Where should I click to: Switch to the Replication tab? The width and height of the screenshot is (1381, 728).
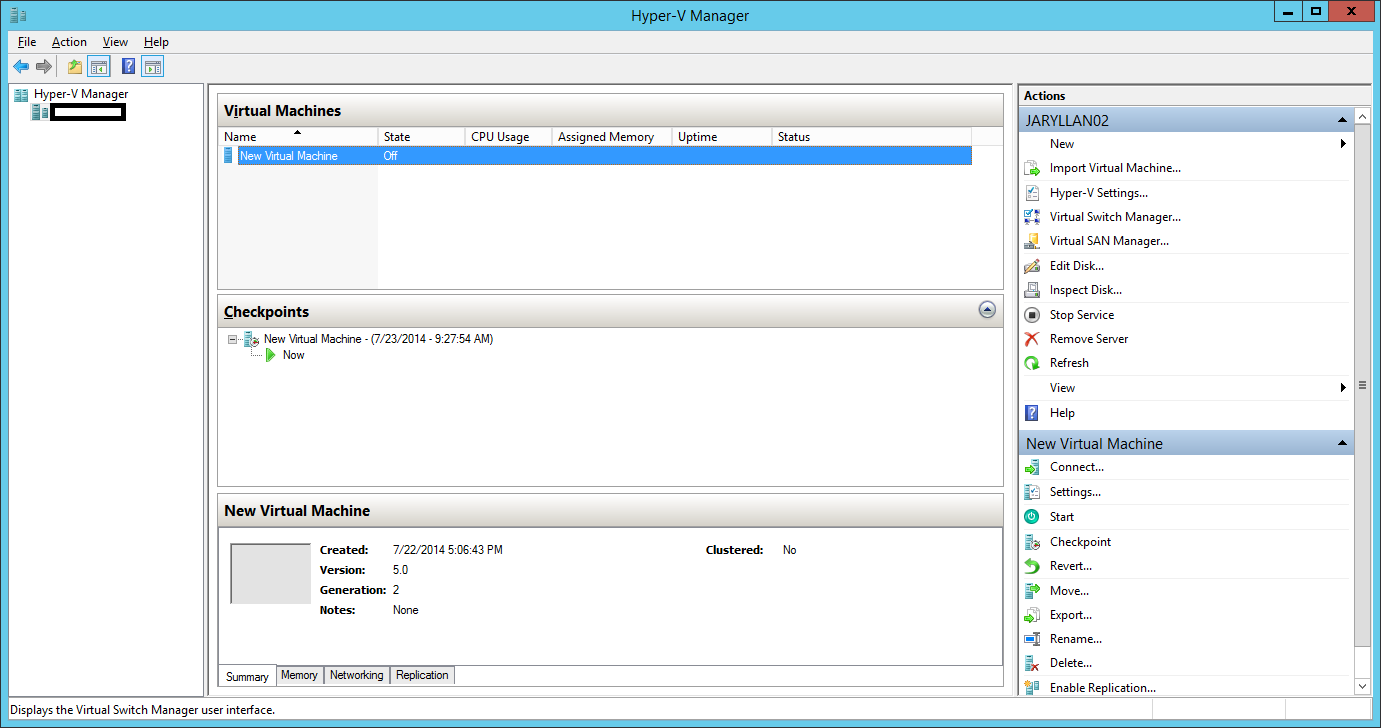pyautogui.click(x=422, y=675)
